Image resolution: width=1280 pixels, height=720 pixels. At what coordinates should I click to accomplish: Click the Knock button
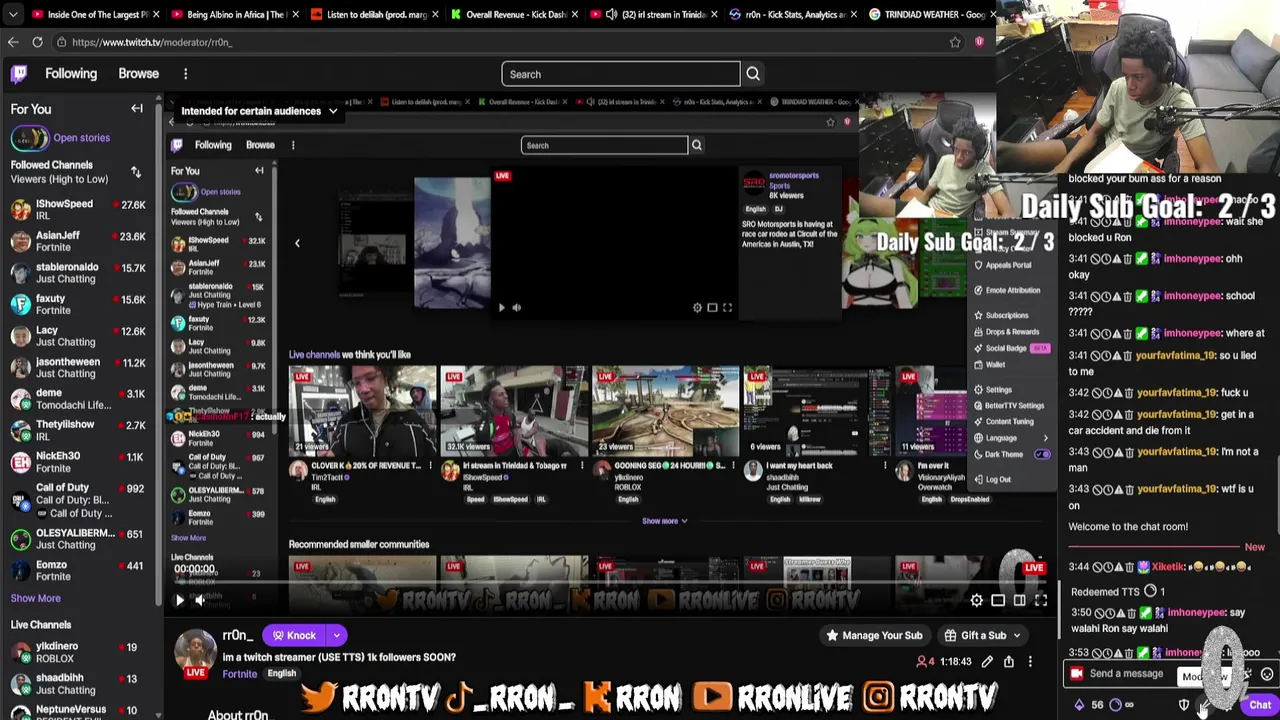(x=295, y=635)
